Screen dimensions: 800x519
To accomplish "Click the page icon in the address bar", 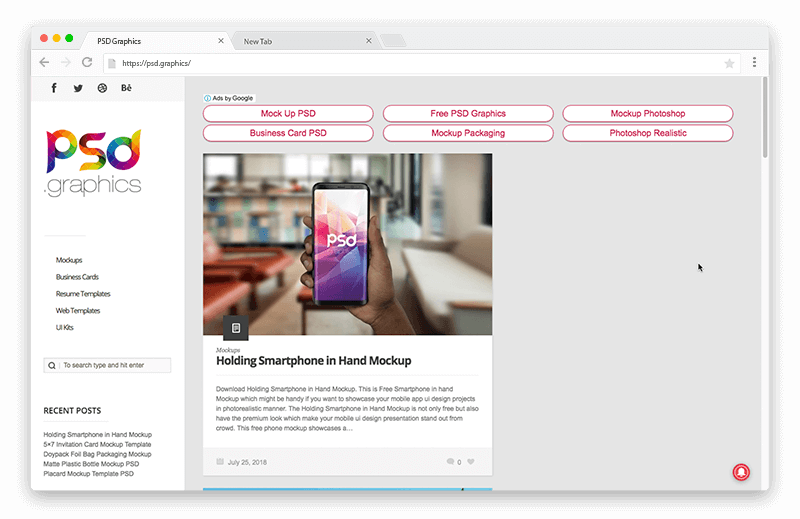I will click(x=112, y=63).
